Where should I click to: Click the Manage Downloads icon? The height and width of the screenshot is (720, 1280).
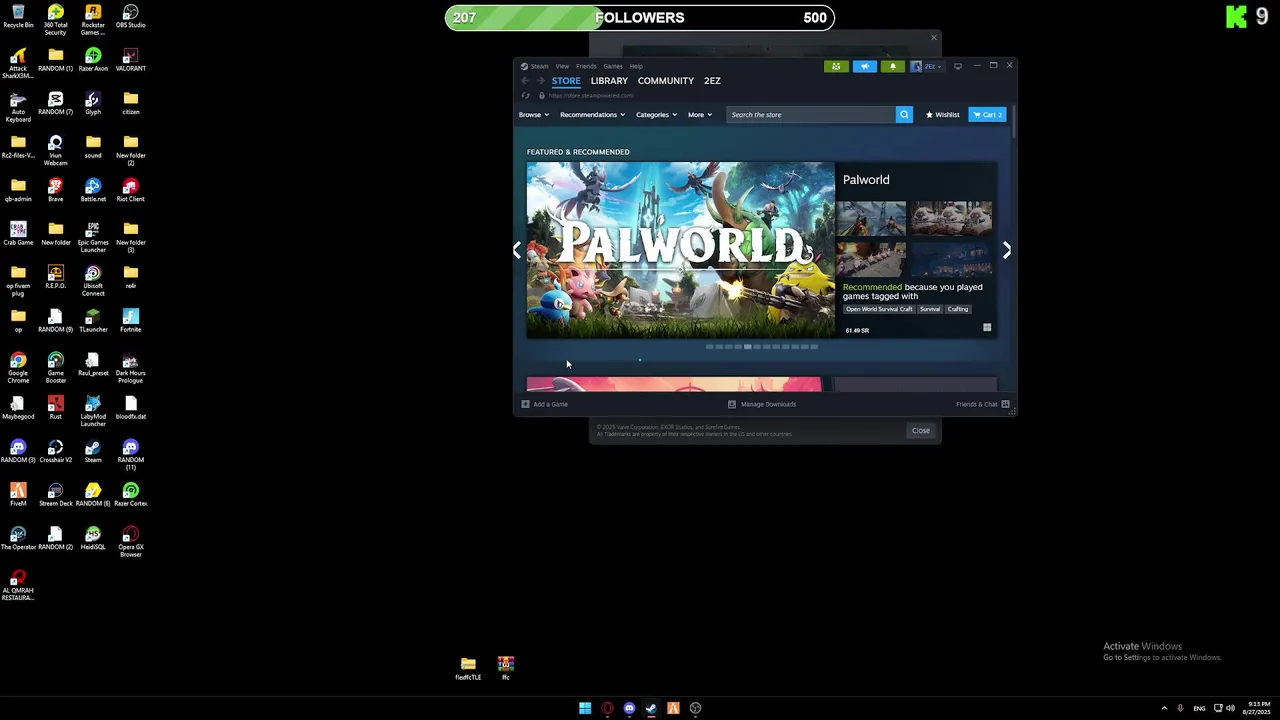pos(732,404)
